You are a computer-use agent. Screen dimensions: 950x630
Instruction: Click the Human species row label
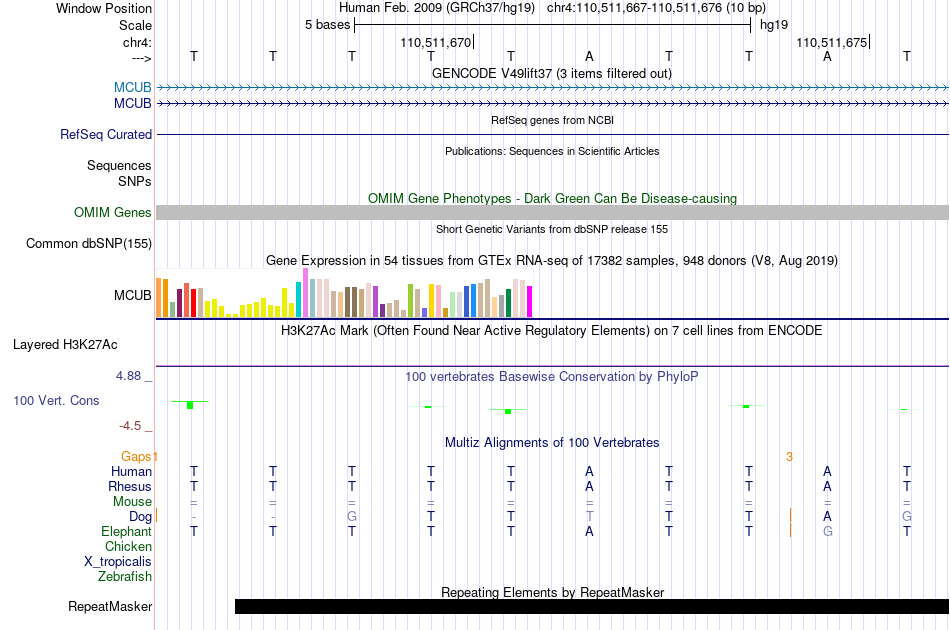[x=131, y=471]
